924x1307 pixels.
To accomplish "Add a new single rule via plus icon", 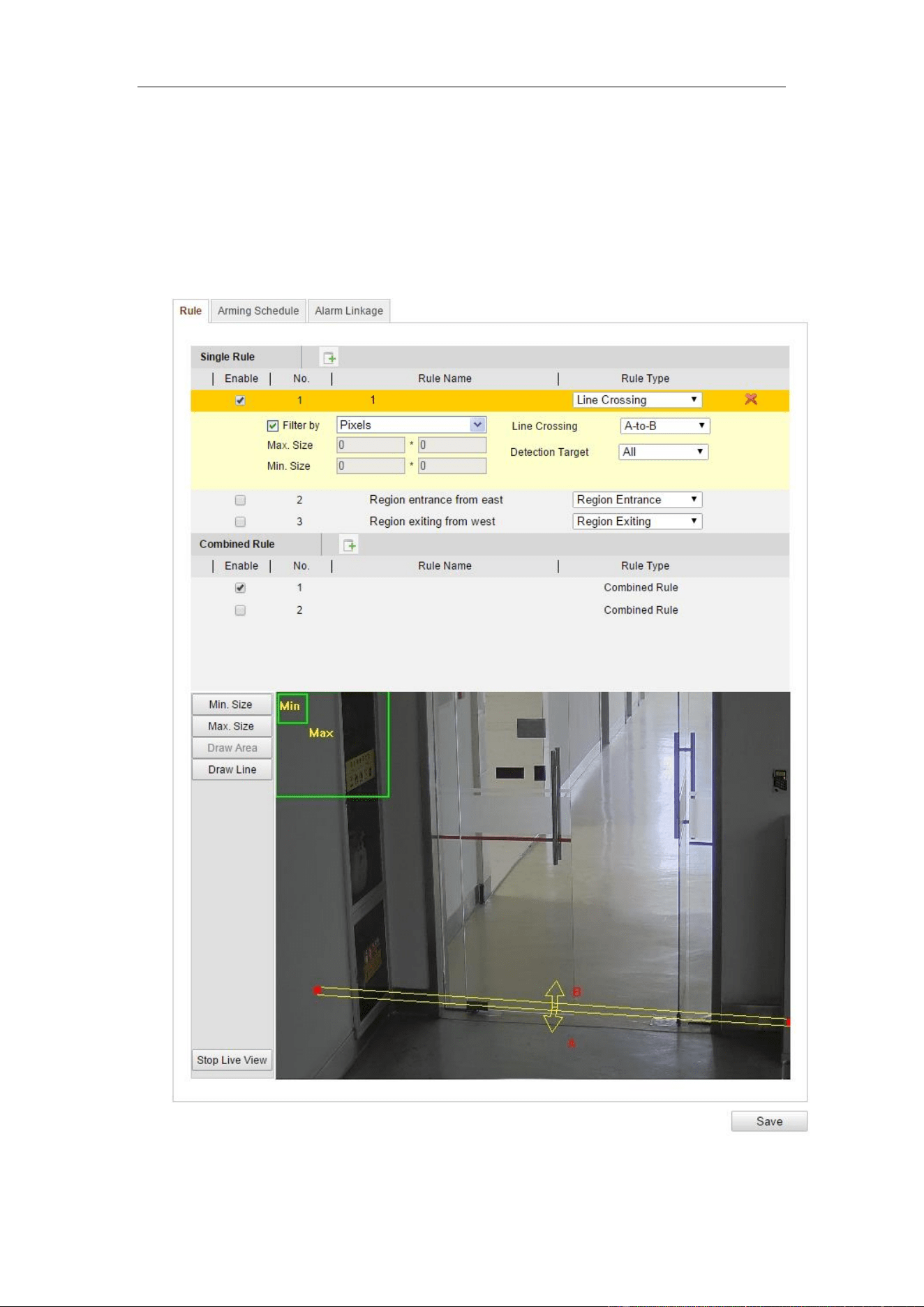I will click(x=329, y=357).
